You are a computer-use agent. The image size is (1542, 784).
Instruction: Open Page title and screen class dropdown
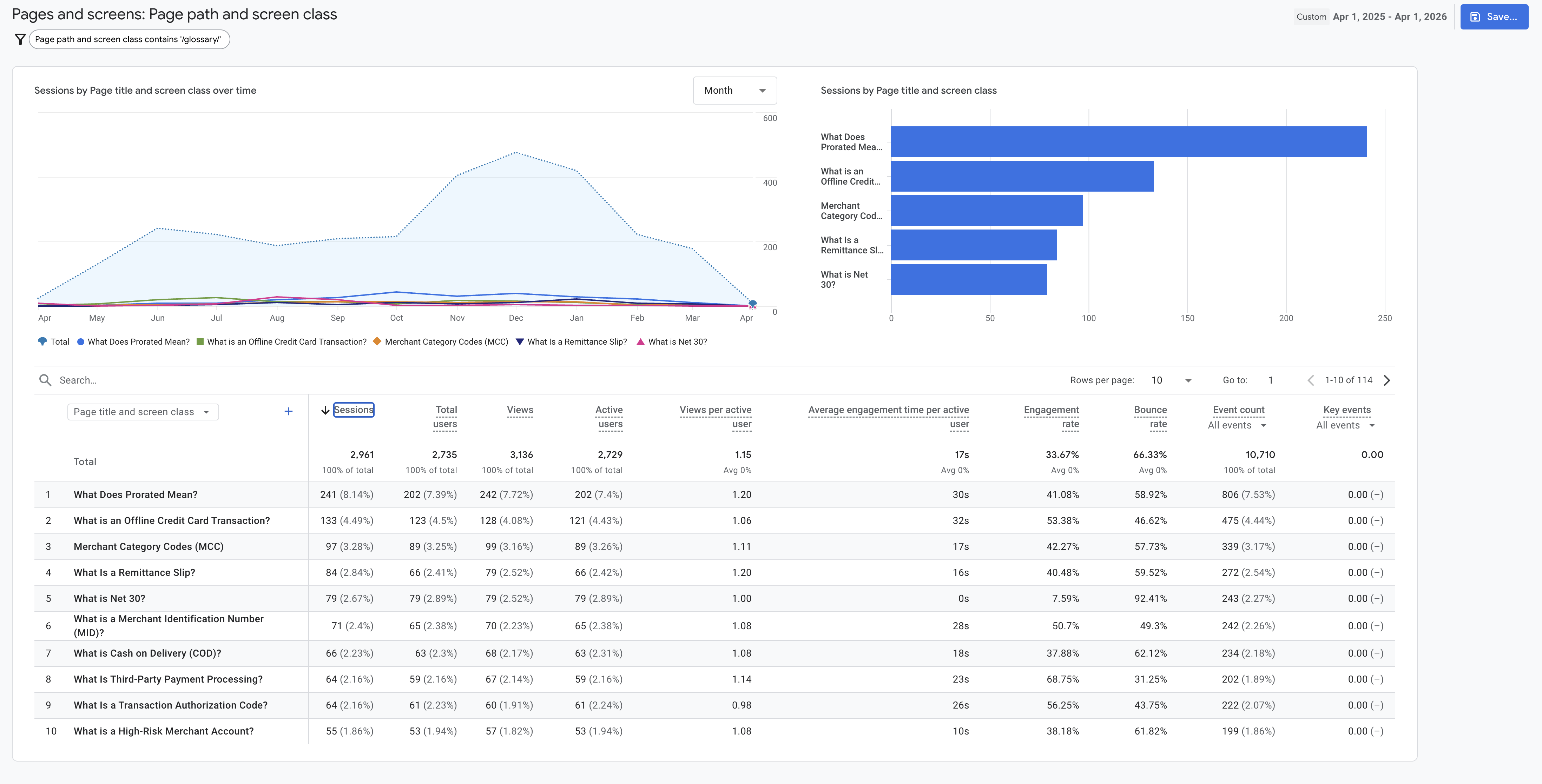[x=143, y=412]
